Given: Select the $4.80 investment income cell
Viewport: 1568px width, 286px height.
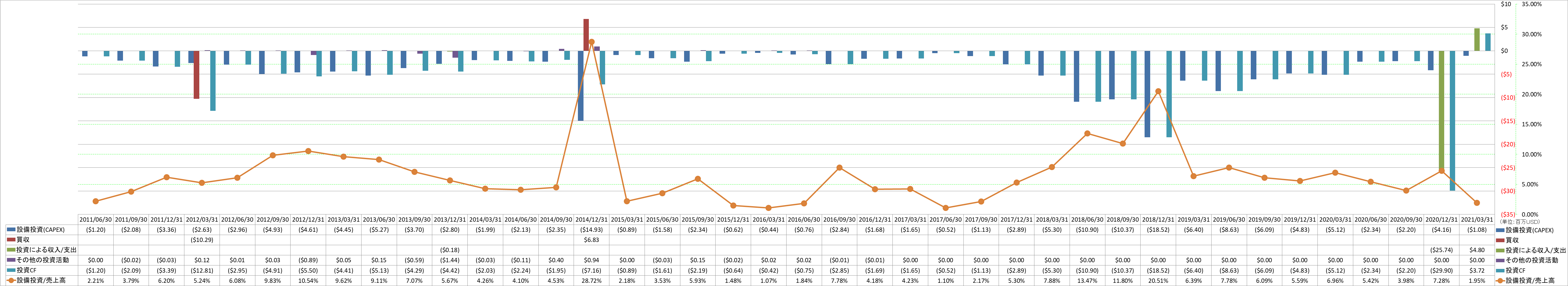Looking at the screenshot, I should point(1477,250).
